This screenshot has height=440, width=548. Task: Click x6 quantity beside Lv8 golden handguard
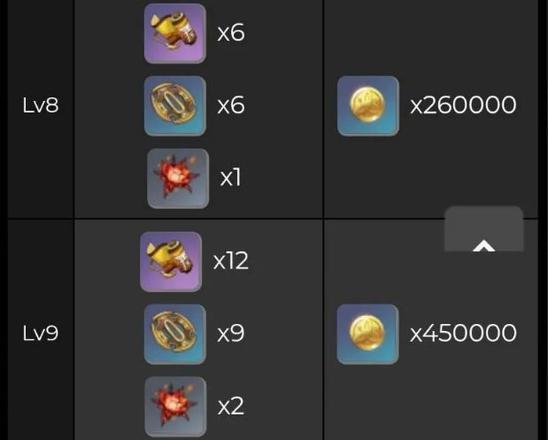point(231,105)
